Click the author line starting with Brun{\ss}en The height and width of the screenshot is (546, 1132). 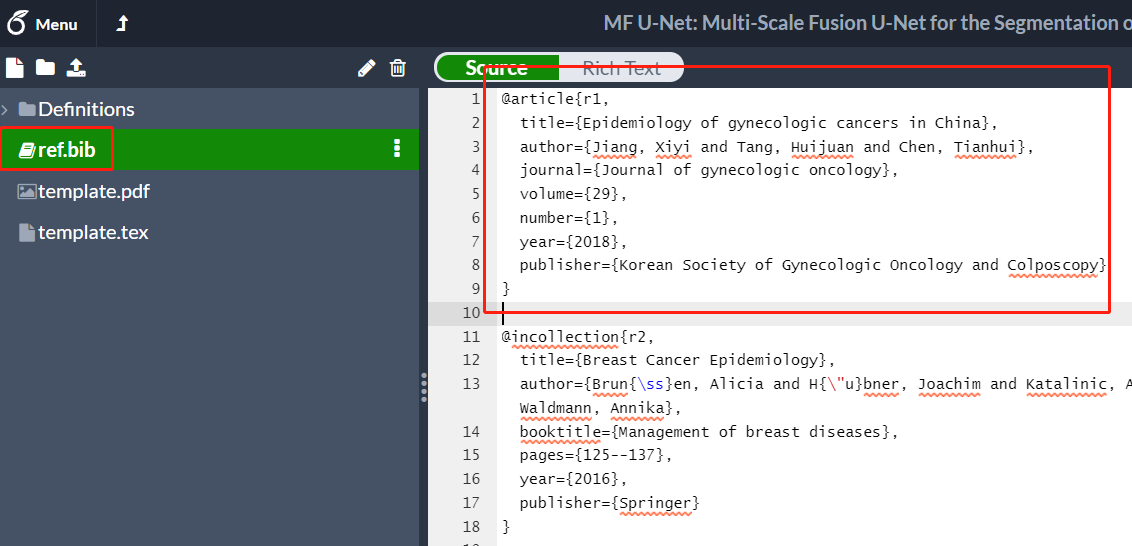pos(825,384)
